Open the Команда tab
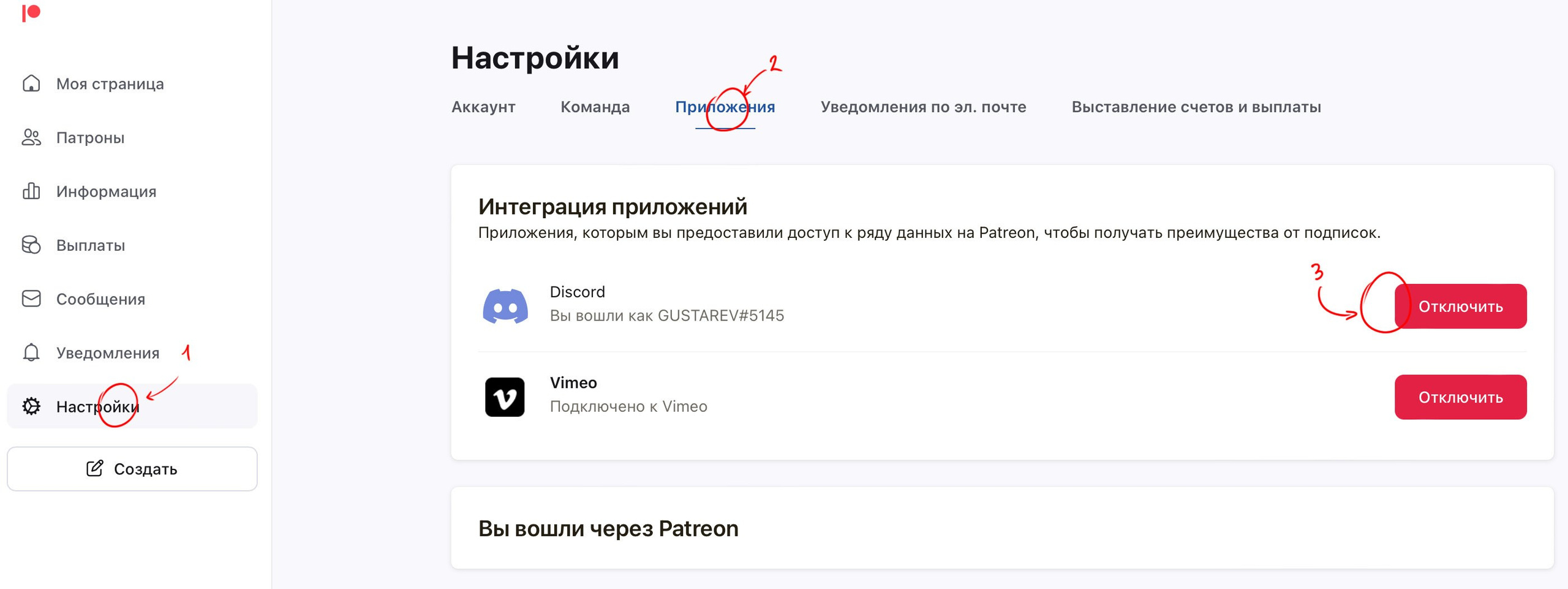This screenshot has height=589, width=1568. coord(595,107)
